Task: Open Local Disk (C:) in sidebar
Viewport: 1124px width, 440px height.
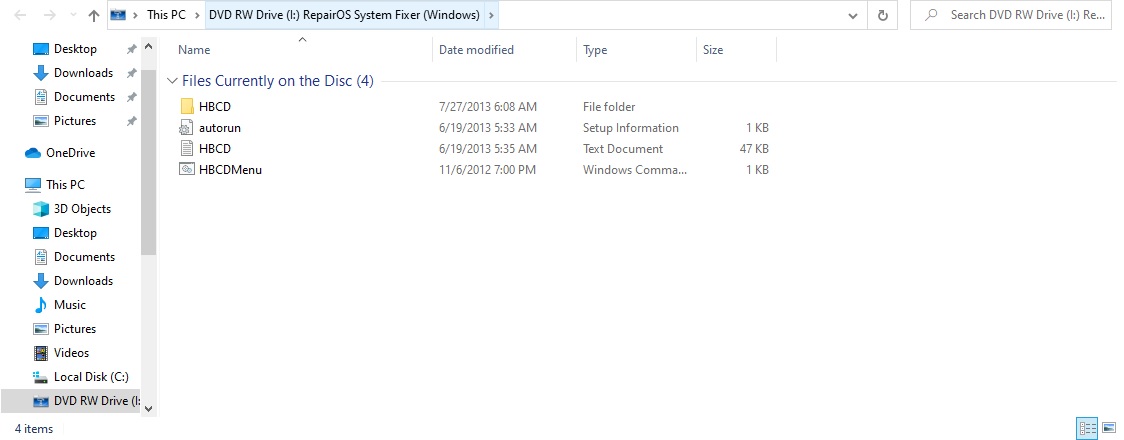Action: pyautogui.click(x=90, y=377)
